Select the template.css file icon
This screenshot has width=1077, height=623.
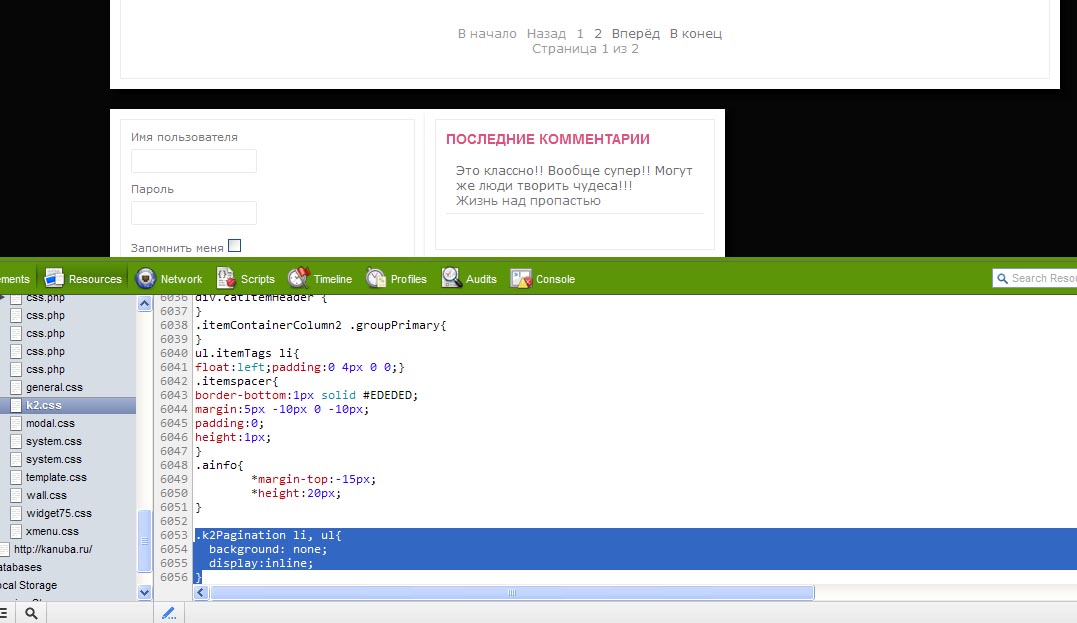[x=16, y=477]
